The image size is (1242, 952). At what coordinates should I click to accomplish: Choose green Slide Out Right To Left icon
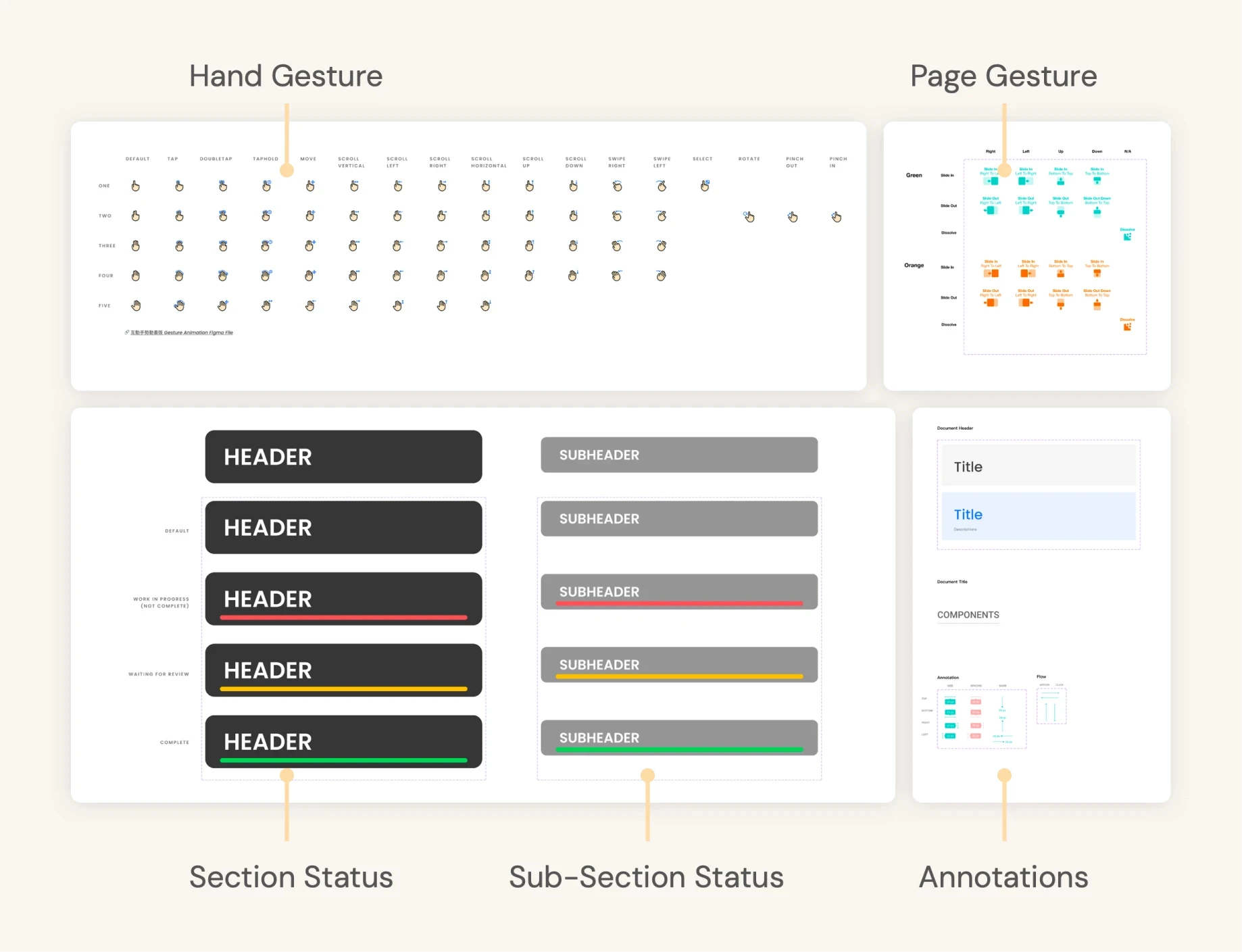(990, 210)
